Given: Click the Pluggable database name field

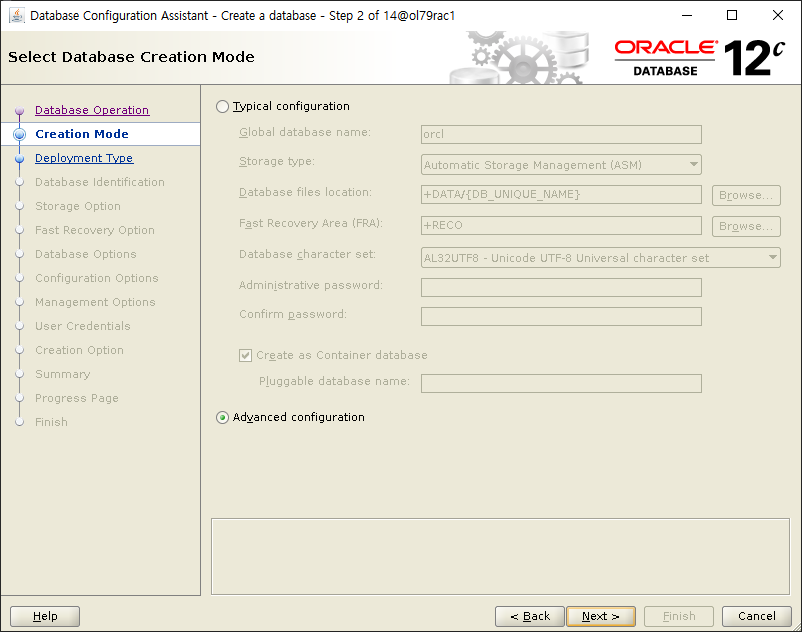Looking at the screenshot, I should coord(561,383).
